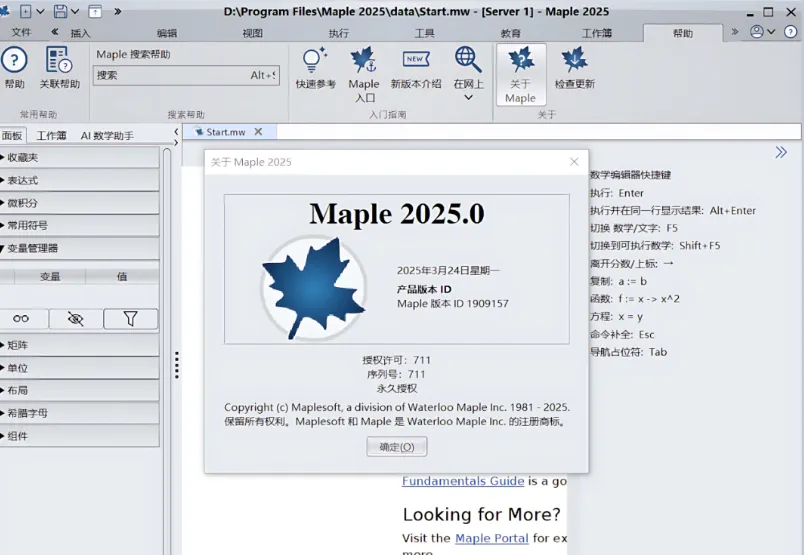Open Maple Portal (Maple 入口)
The width and height of the screenshot is (804, 555).
364,75
